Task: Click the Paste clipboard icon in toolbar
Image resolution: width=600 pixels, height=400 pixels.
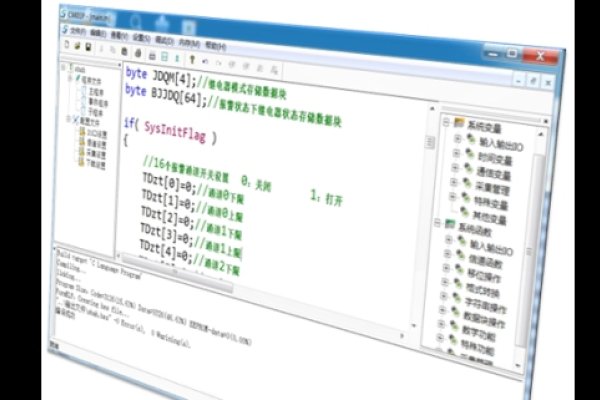Action: click(x=124, y=51)
